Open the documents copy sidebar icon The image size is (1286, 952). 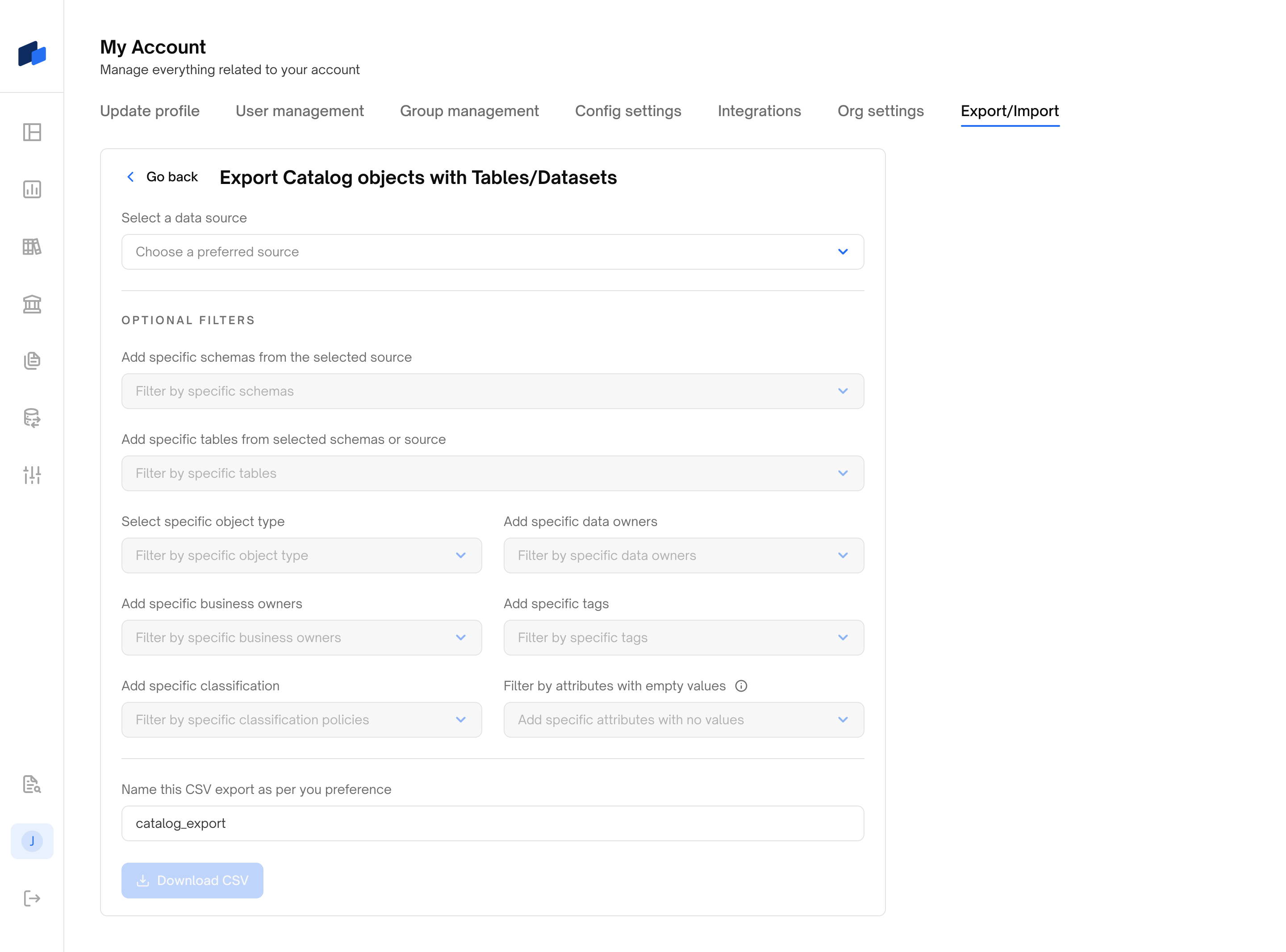coord(32,361)
